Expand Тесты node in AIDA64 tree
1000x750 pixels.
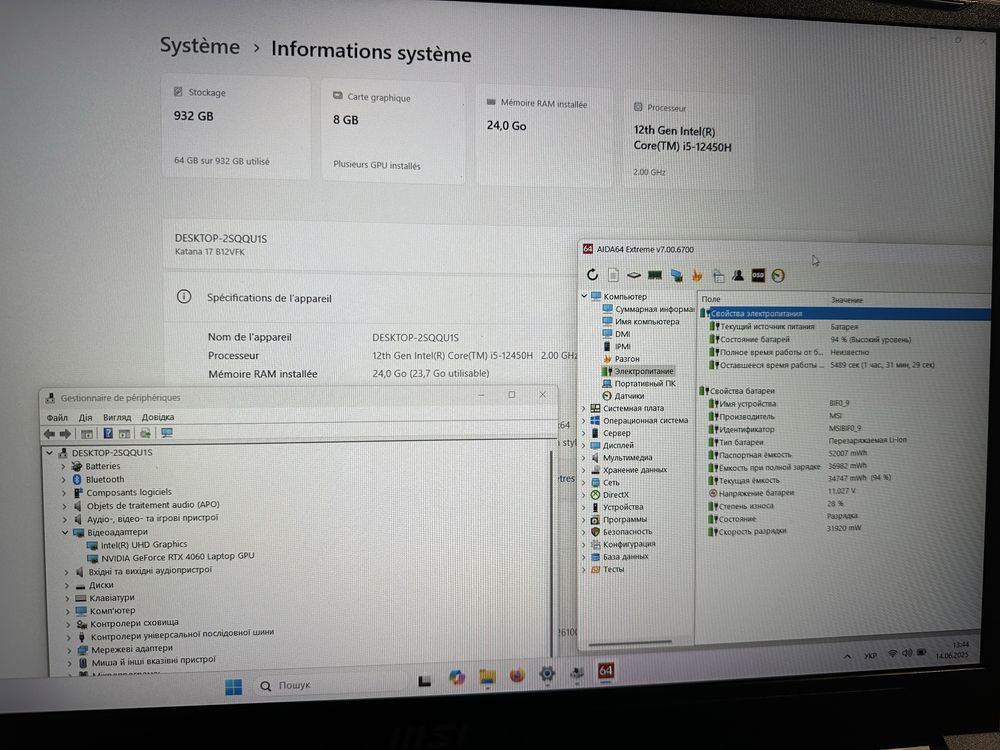584,570
